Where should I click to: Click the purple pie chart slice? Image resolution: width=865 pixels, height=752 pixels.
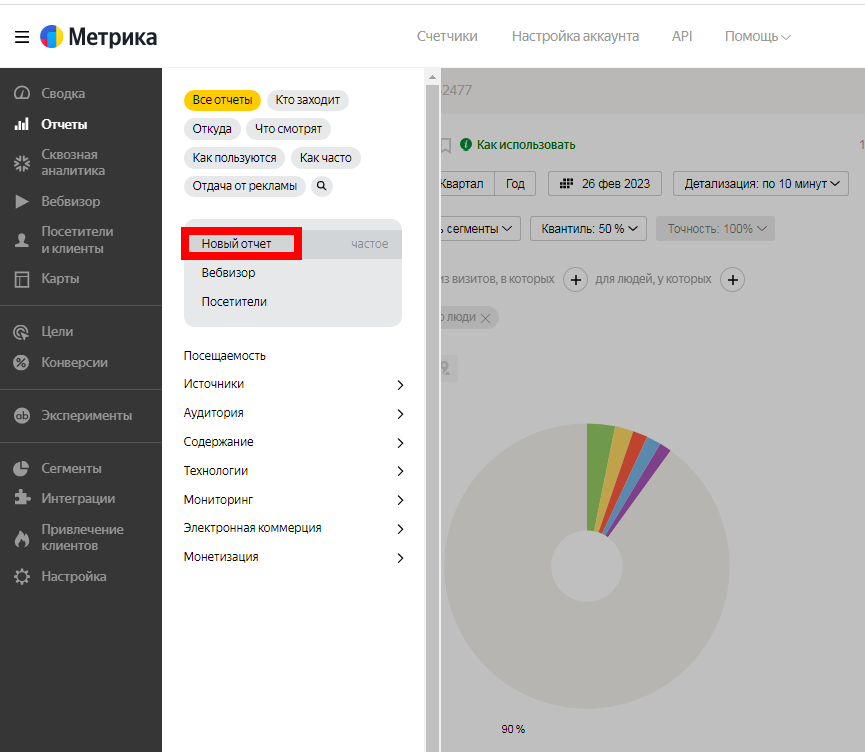click(637, 491)
